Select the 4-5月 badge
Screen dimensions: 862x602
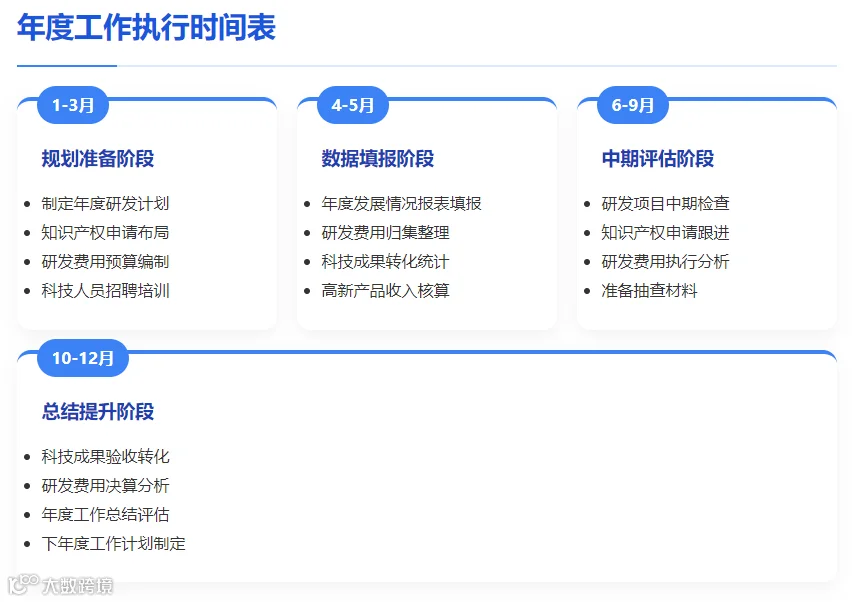pyautogui.click(x=353, y=105)
